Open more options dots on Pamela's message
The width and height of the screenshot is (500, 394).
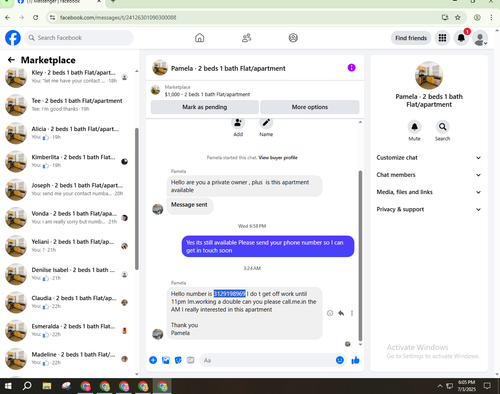352,313
